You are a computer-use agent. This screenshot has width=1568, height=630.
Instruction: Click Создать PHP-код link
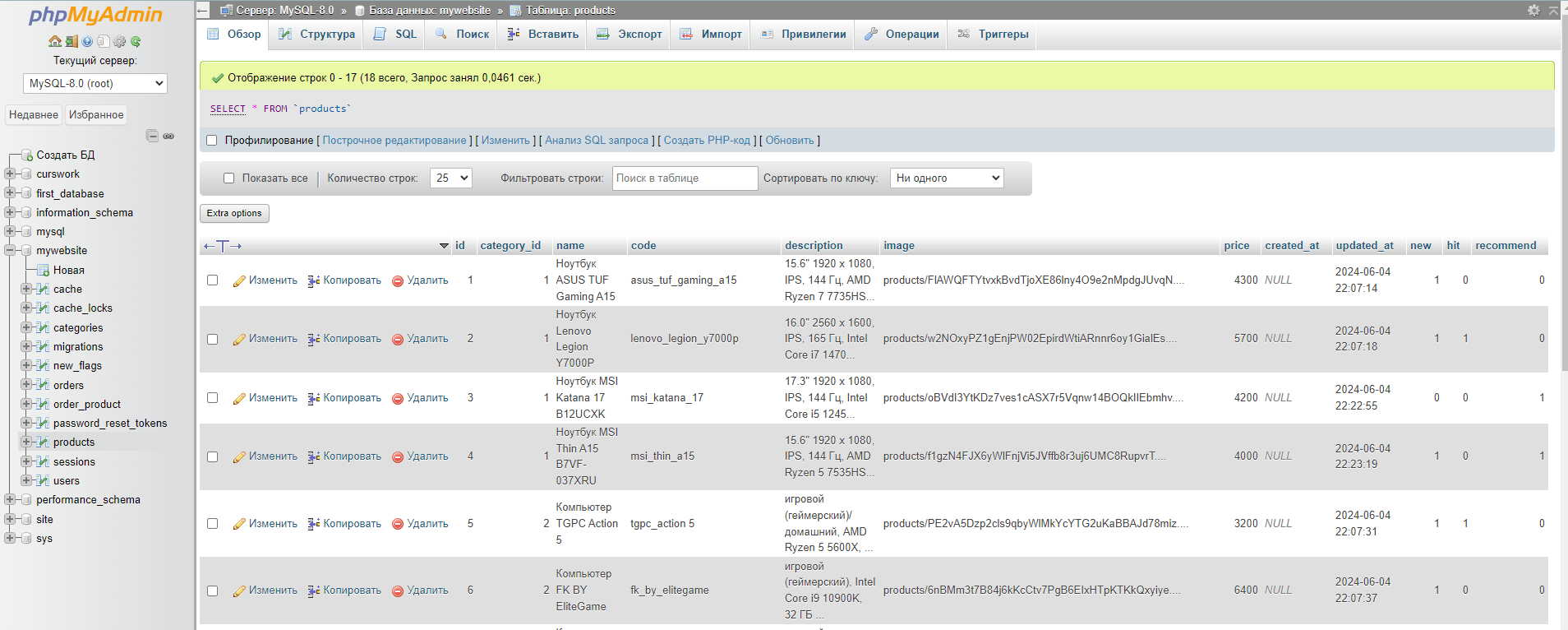(707, 141)
